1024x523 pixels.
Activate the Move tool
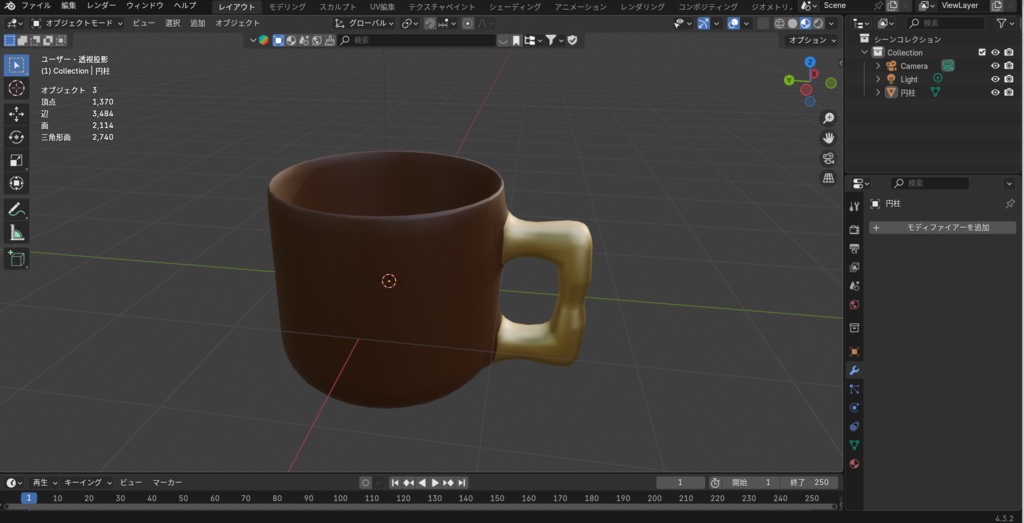16,114
